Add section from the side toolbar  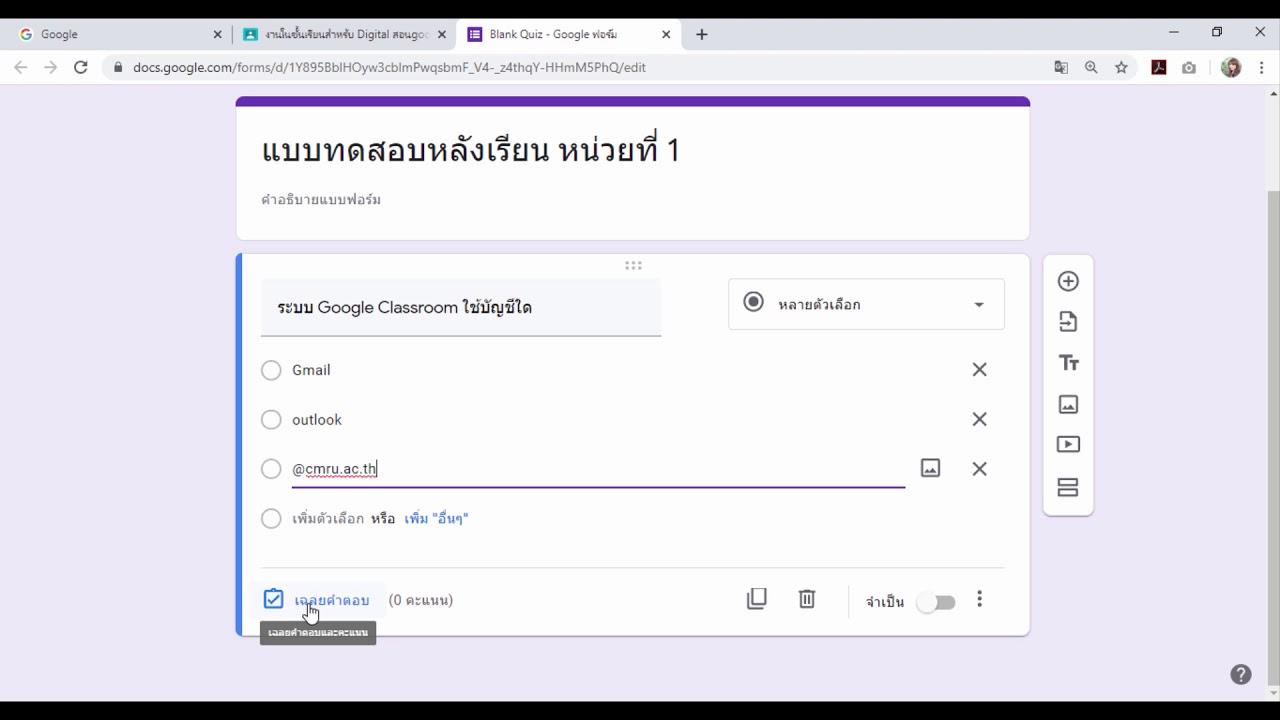(1068, 487)
